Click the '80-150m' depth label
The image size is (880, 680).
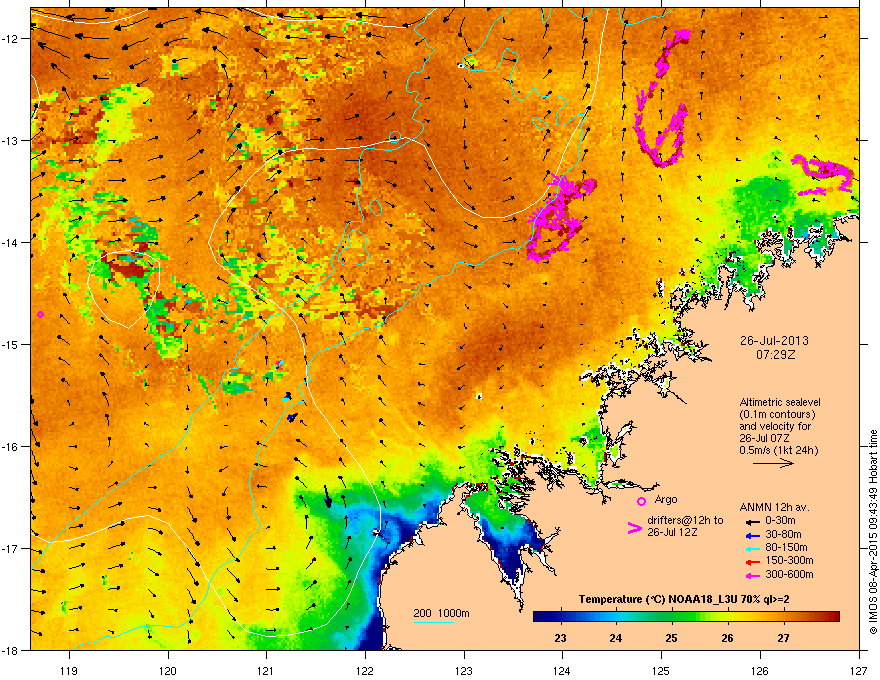coord(786,547)
